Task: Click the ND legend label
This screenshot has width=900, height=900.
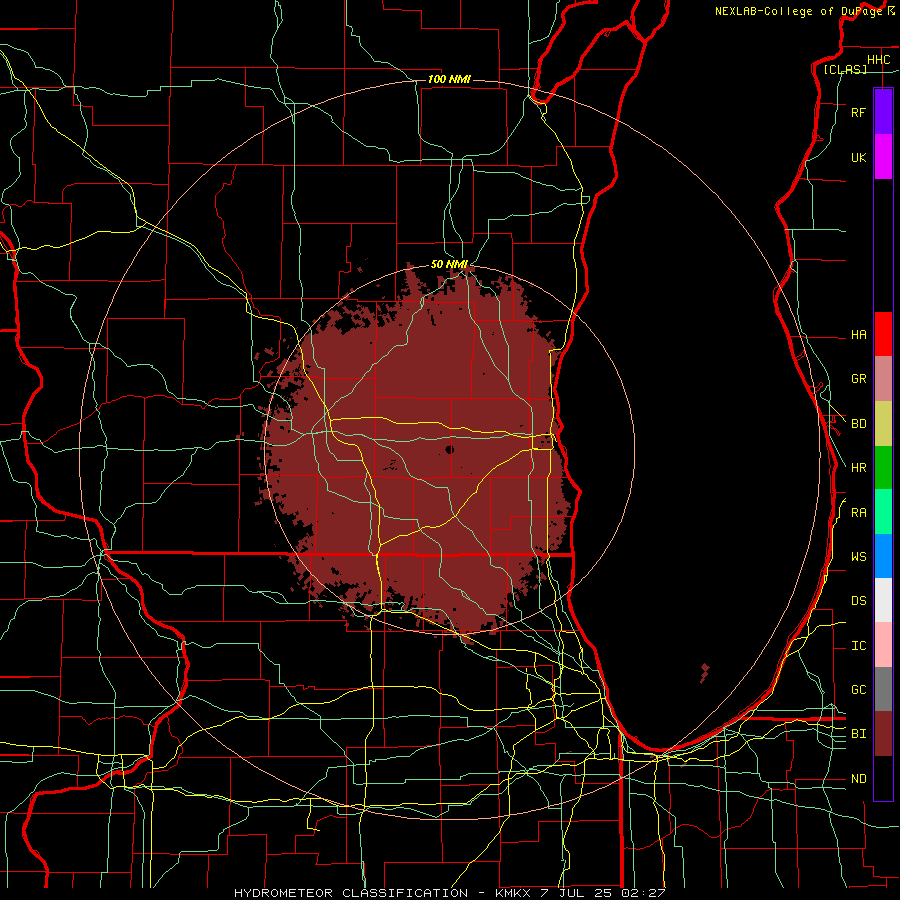Action: 858,779
